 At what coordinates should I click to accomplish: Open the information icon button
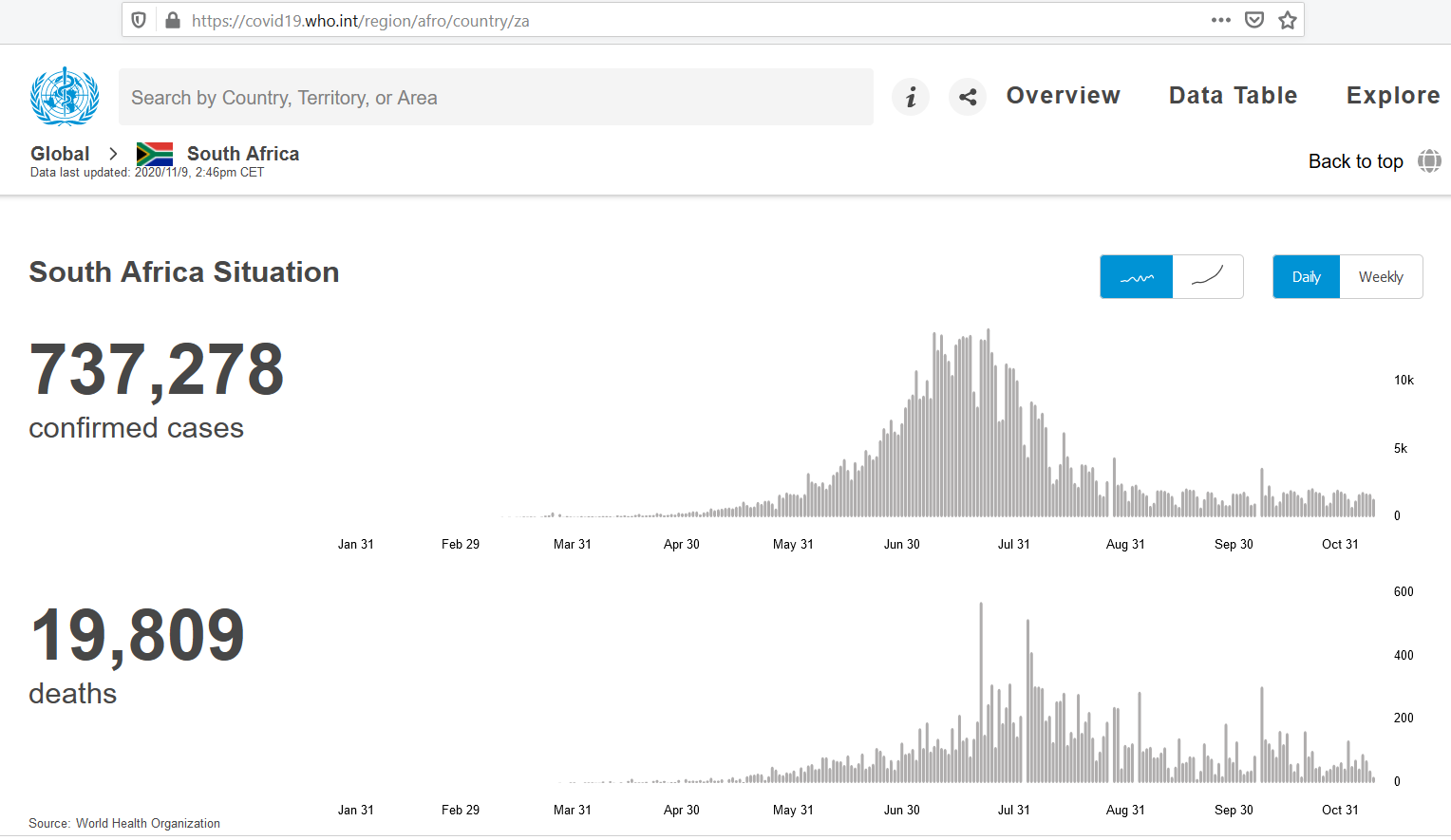click(910, 97)
